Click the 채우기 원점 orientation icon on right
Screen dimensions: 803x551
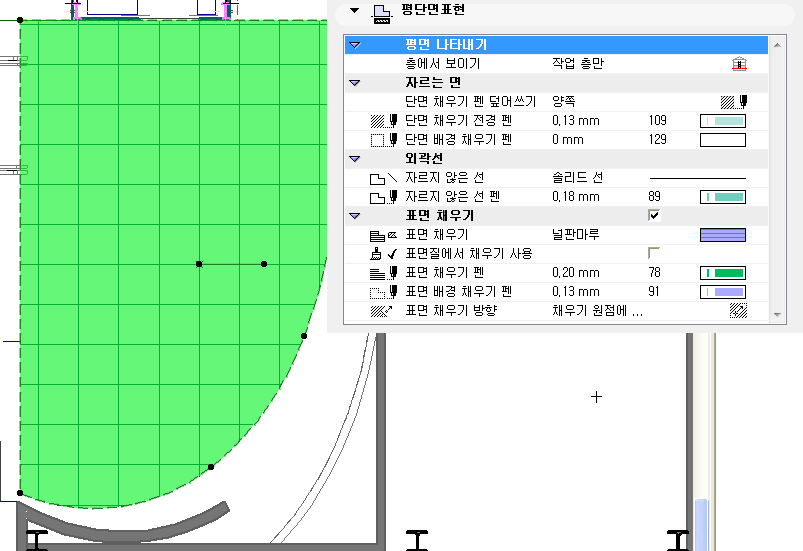click(738, 311)
